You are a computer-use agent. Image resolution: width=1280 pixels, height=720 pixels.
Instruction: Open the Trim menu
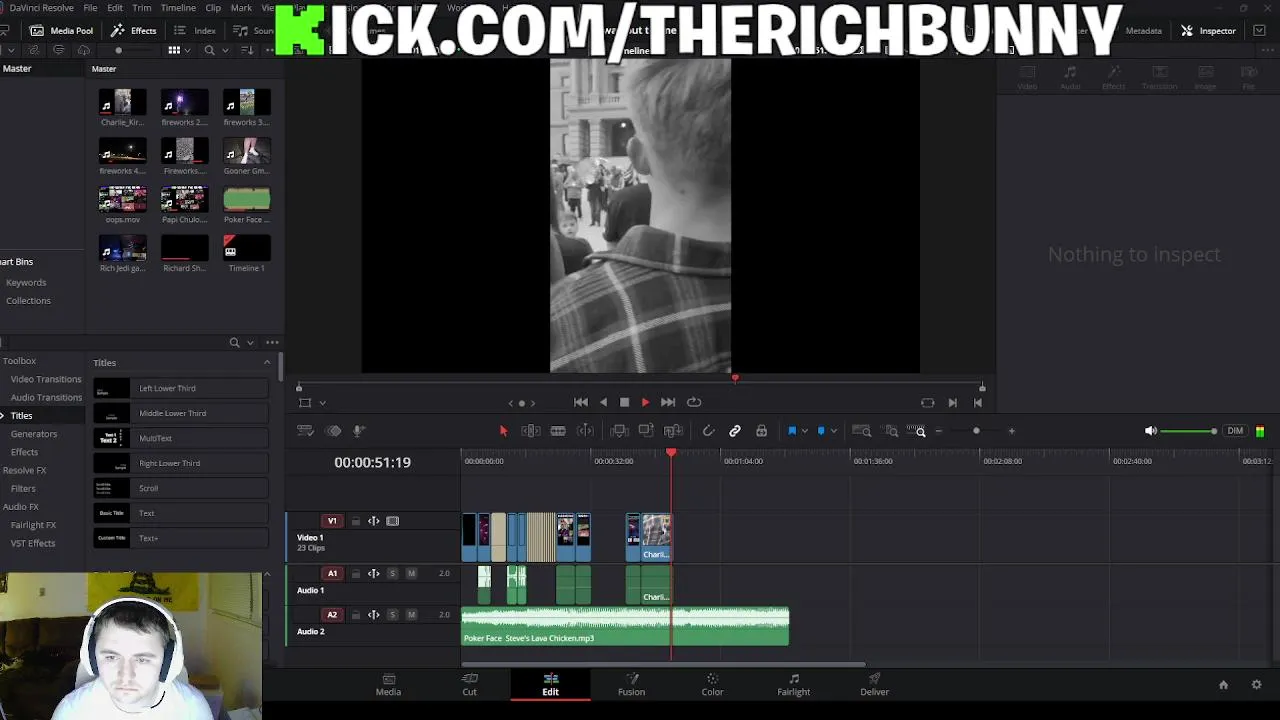point(142,7)
